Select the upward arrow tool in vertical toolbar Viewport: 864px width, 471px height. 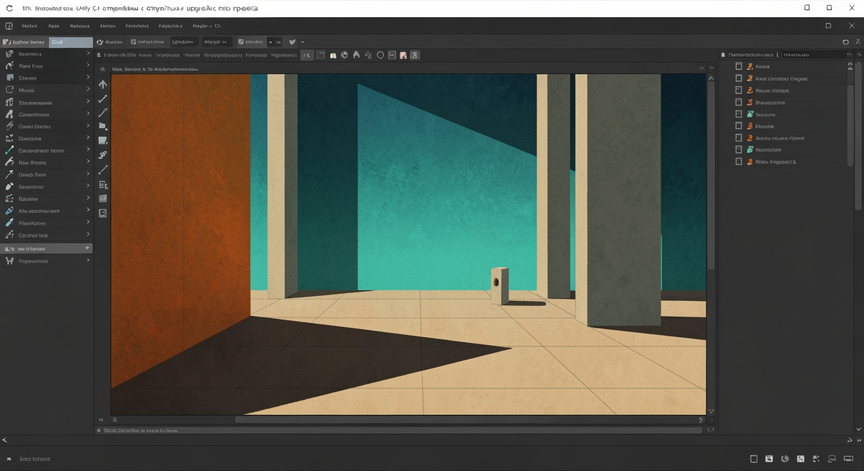pyautogui.click(x=102, y=84)
